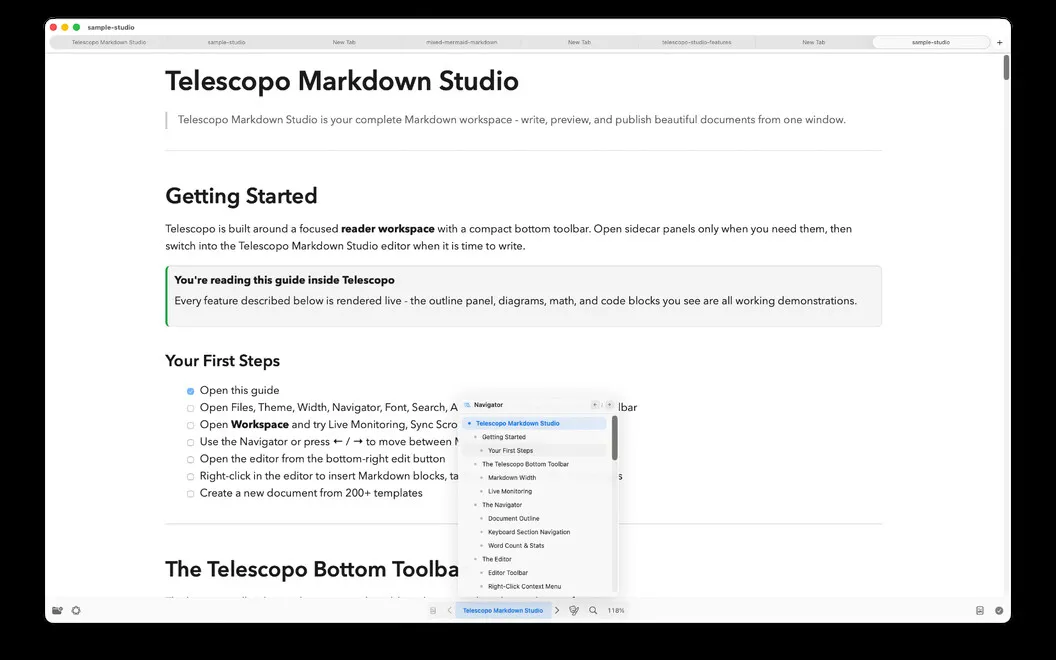Jump to 'The Editor' in Navigator

535,559
